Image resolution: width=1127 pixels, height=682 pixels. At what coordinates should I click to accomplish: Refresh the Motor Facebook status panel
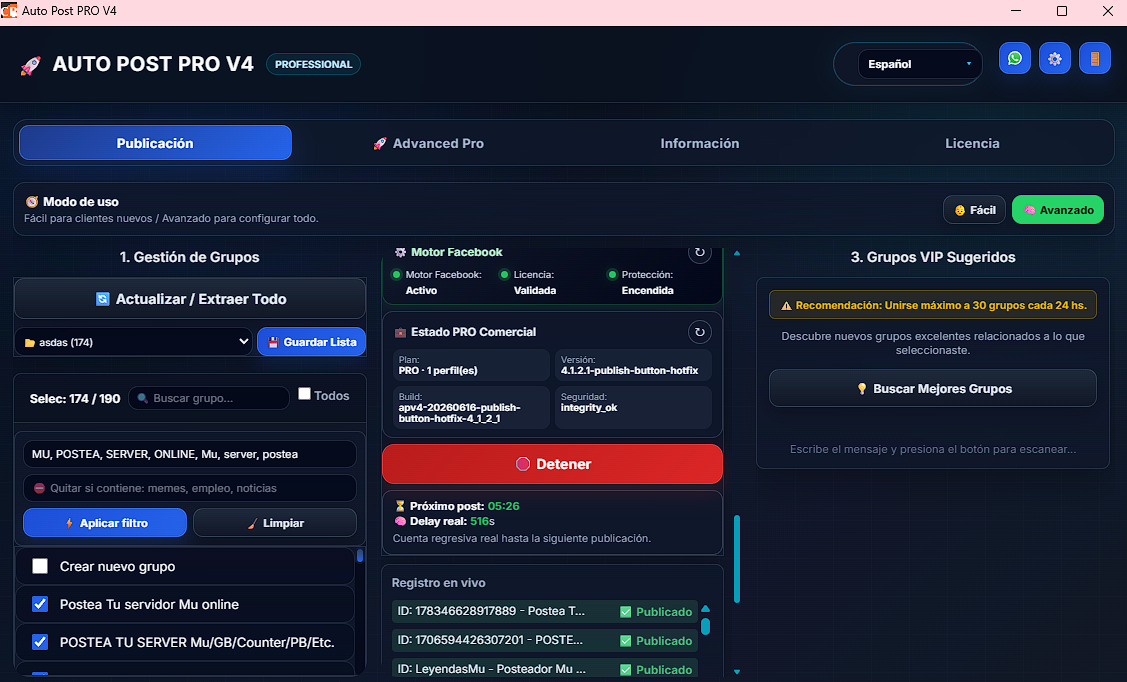tap(699, 253)
